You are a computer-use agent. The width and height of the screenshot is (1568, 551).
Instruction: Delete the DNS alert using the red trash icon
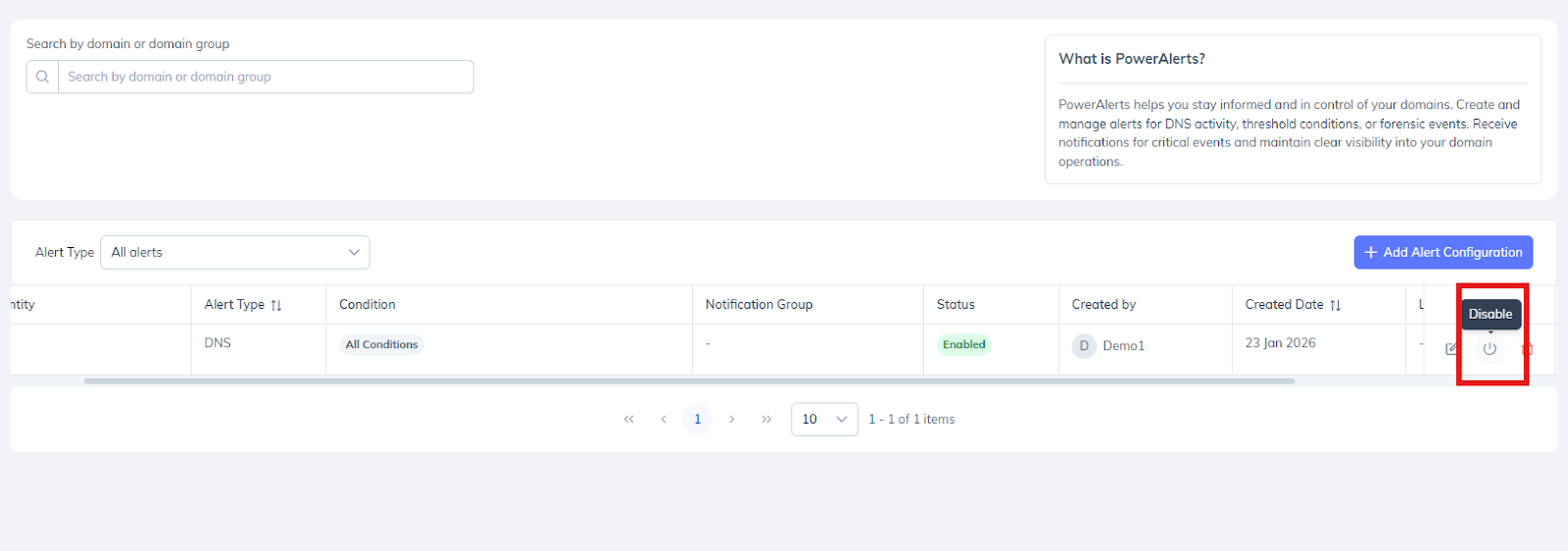(x=1527, y=349)
